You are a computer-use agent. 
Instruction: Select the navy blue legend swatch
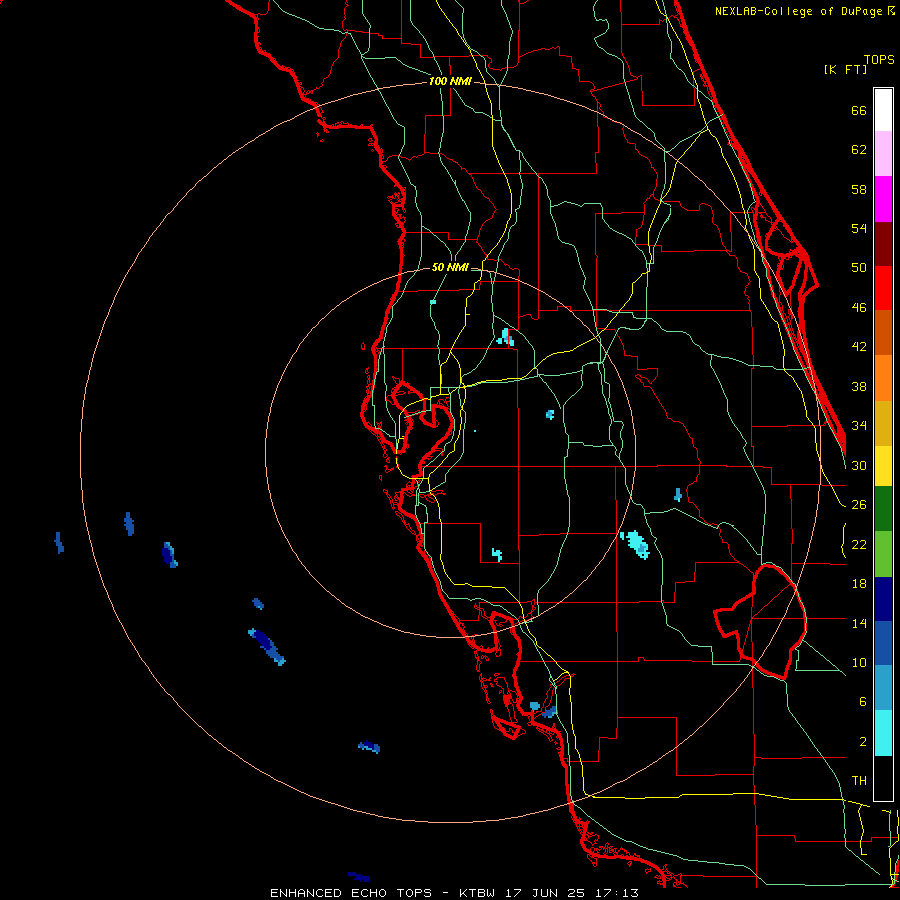[x=883, y=599]
